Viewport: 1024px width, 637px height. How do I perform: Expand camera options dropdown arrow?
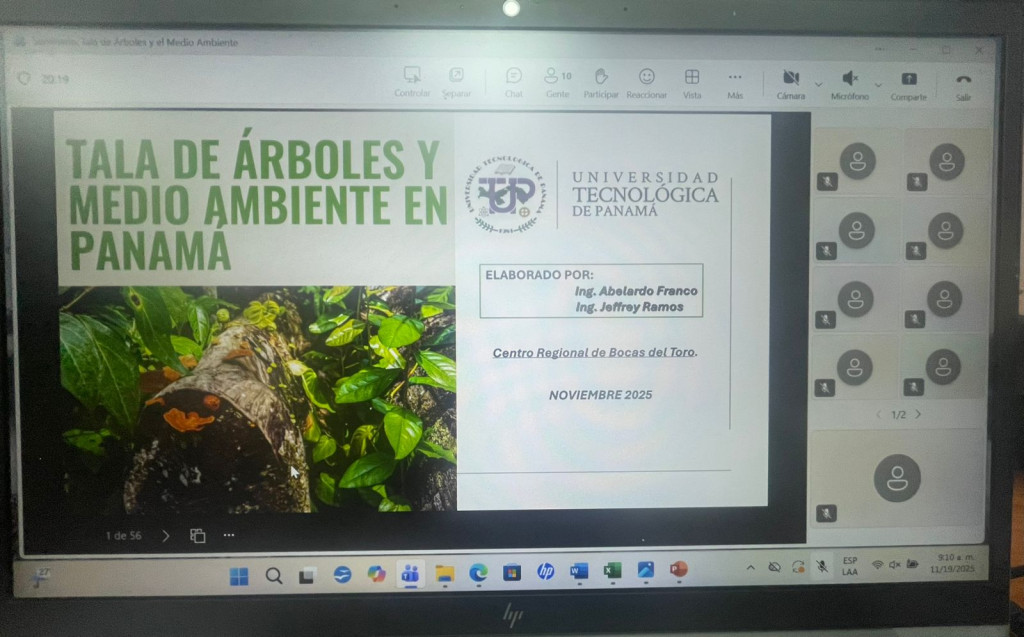[819, 83]
